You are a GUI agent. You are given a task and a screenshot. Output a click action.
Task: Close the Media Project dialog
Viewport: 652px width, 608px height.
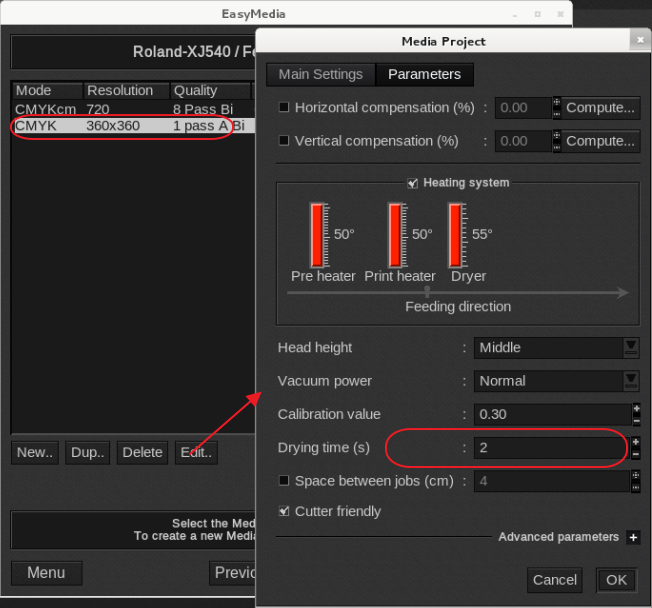click(x=639, y=41)
